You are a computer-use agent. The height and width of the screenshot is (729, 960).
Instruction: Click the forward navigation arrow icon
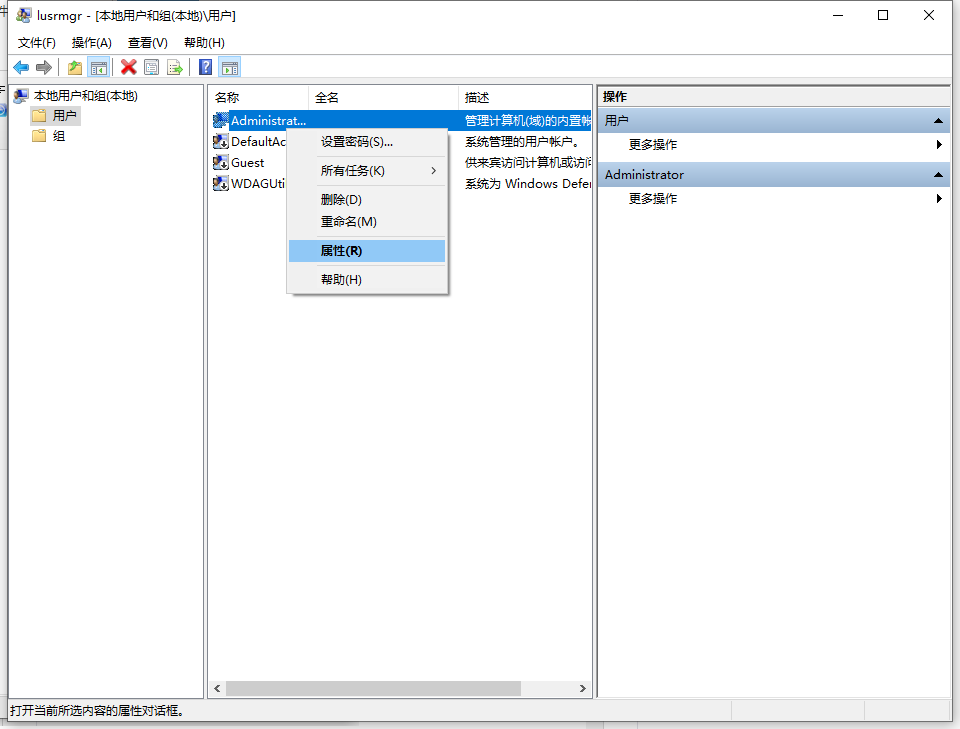[x=43, y=67]
